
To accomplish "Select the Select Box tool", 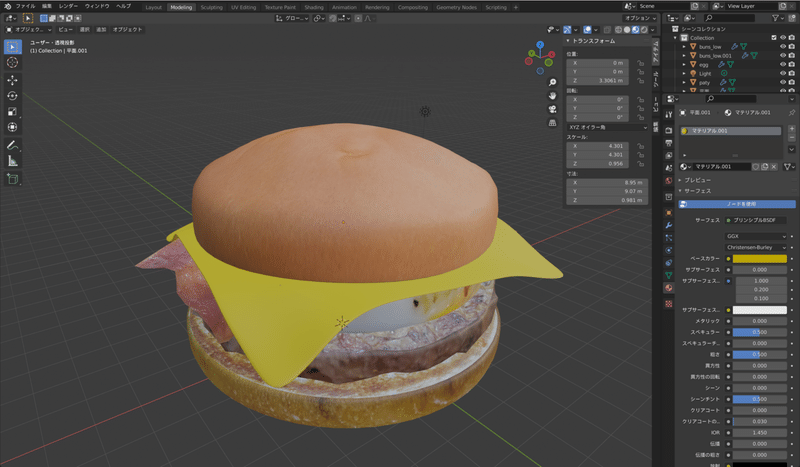I will click(13, 47).
